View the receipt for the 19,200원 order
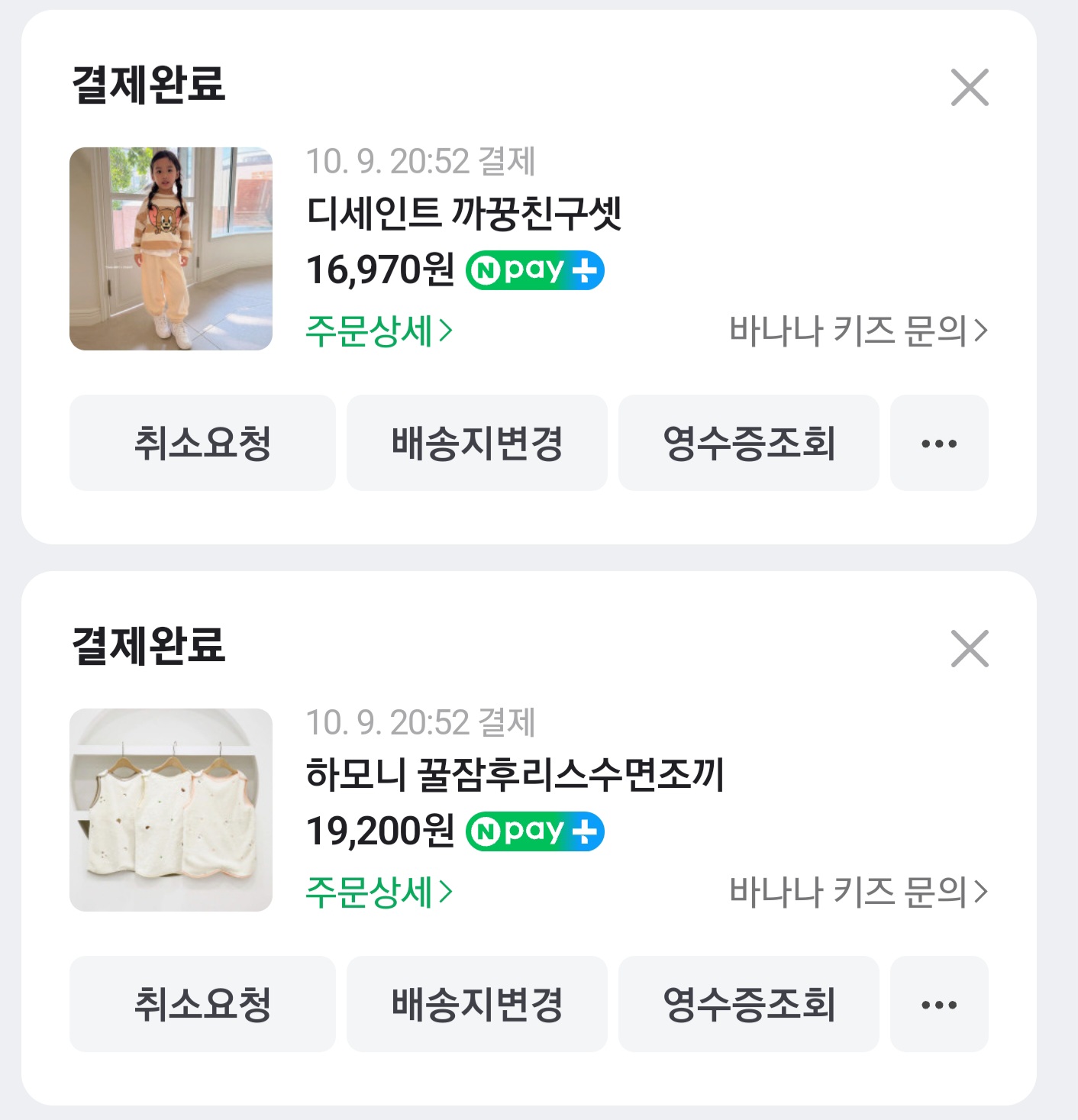Screen dimensions: 1078x1120 coord(748,1004)
